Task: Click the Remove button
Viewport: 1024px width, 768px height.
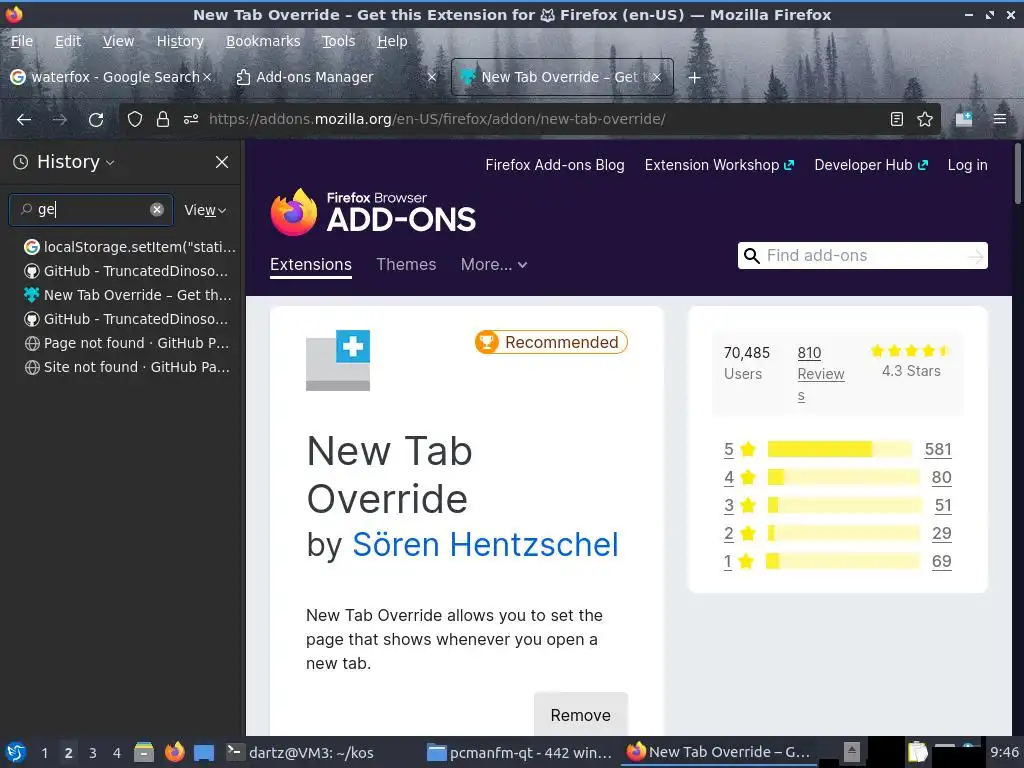Action: point(581,715)
